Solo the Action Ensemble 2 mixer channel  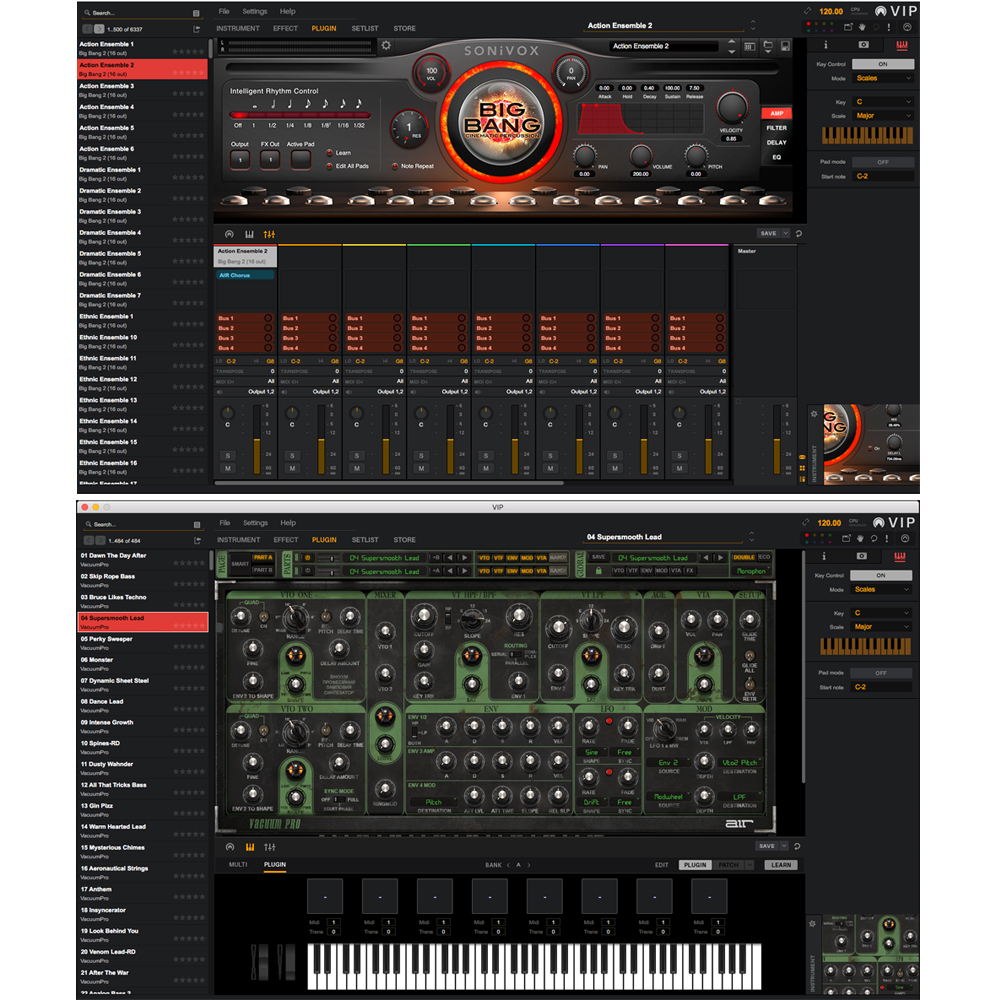228,455
